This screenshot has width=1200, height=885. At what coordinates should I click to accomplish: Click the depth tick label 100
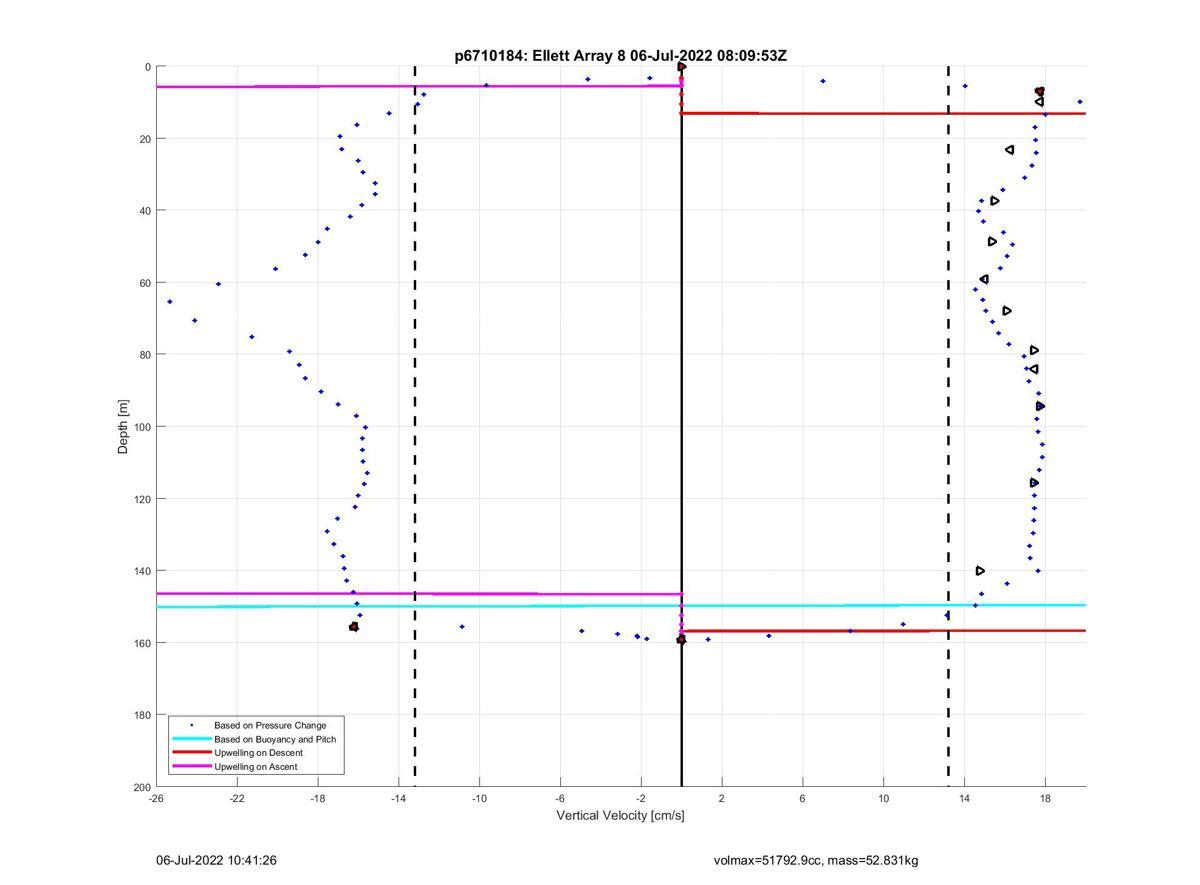[142, 427]
